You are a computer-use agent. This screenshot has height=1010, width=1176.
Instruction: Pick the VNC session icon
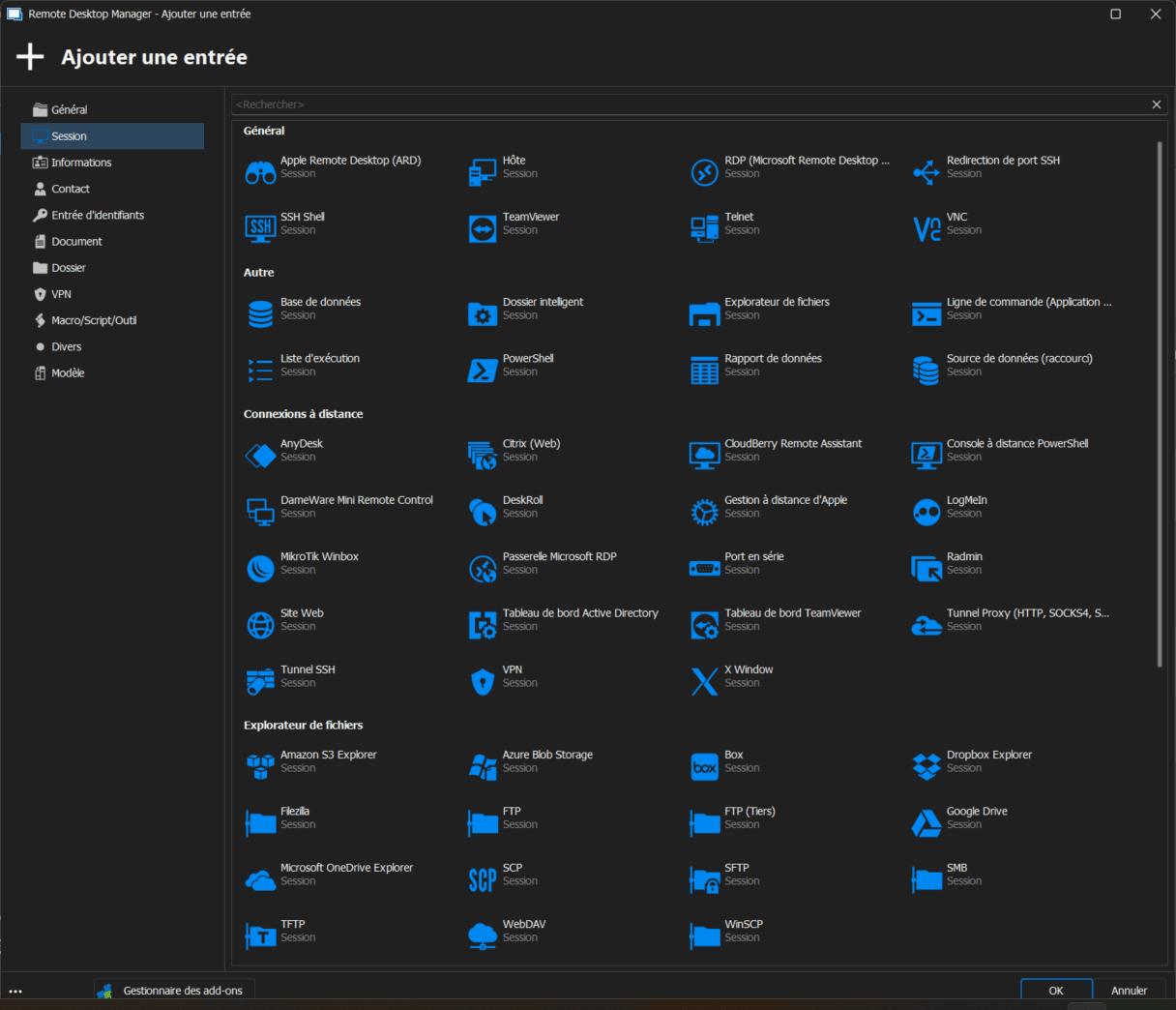coord(926,228)
